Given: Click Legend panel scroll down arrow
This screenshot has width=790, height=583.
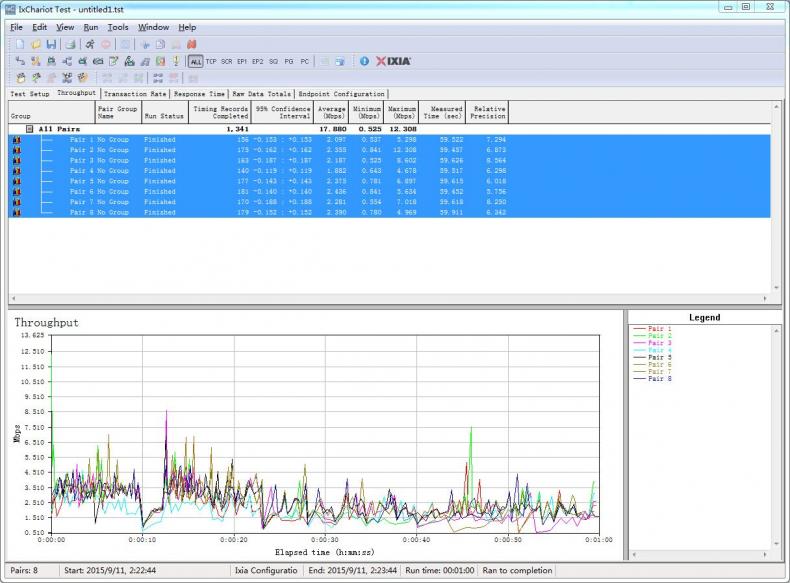Looking at the screenshot, I should click(776, 544).
